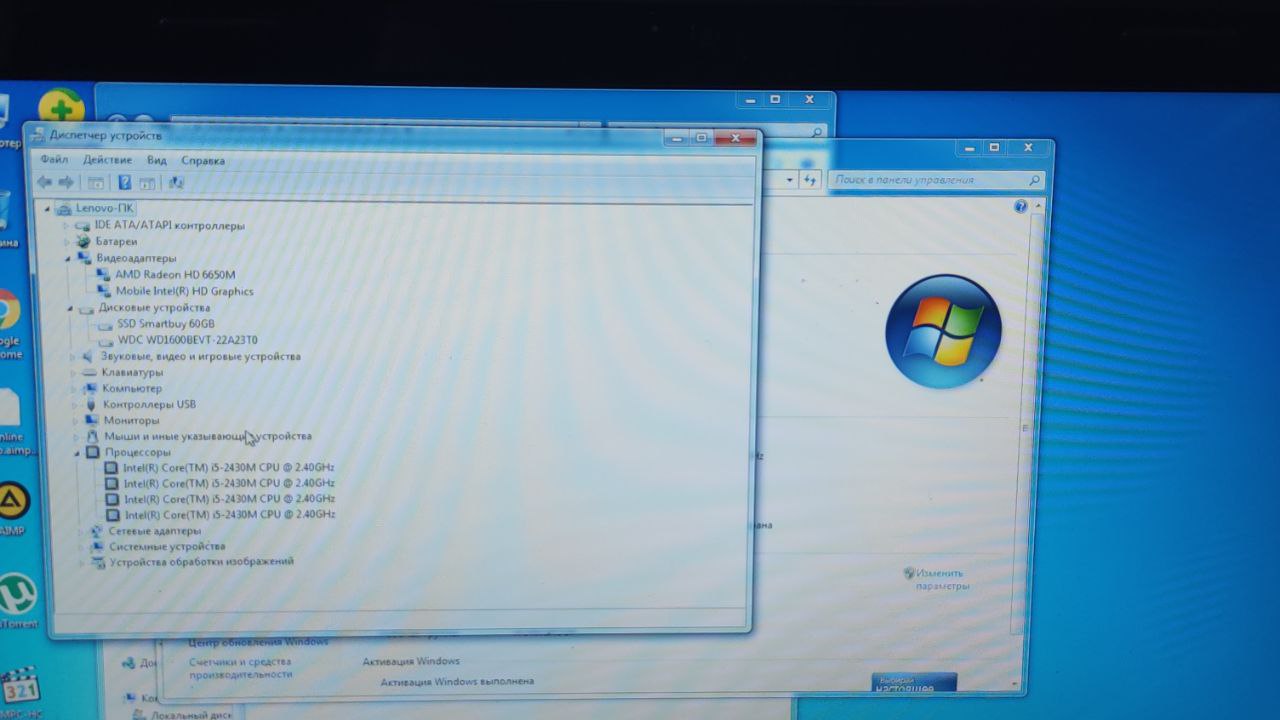The image size is (1280, 720).
Task: Open the Файл menu
Action: [54, 160]
